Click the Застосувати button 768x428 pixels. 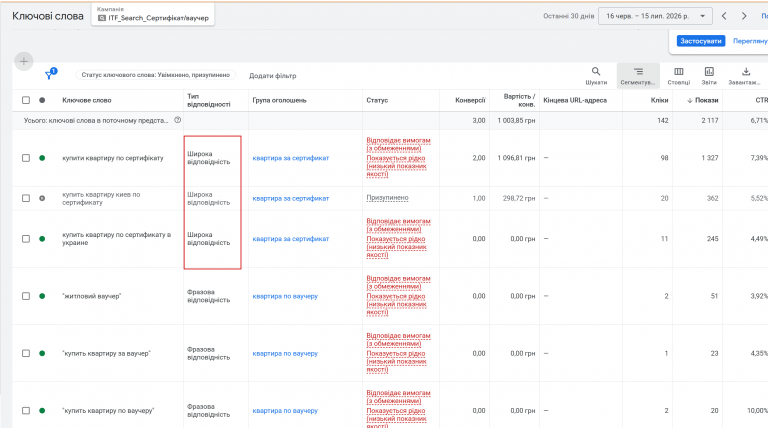[x=700, y=41]
